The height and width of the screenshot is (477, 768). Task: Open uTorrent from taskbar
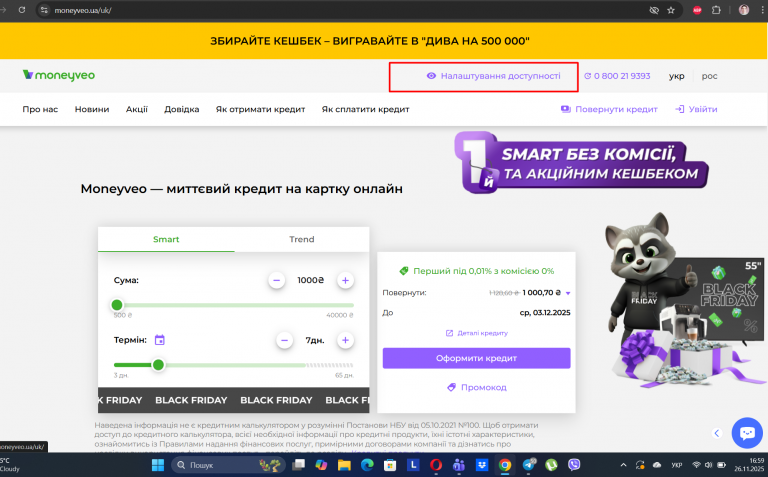[552, 465]
